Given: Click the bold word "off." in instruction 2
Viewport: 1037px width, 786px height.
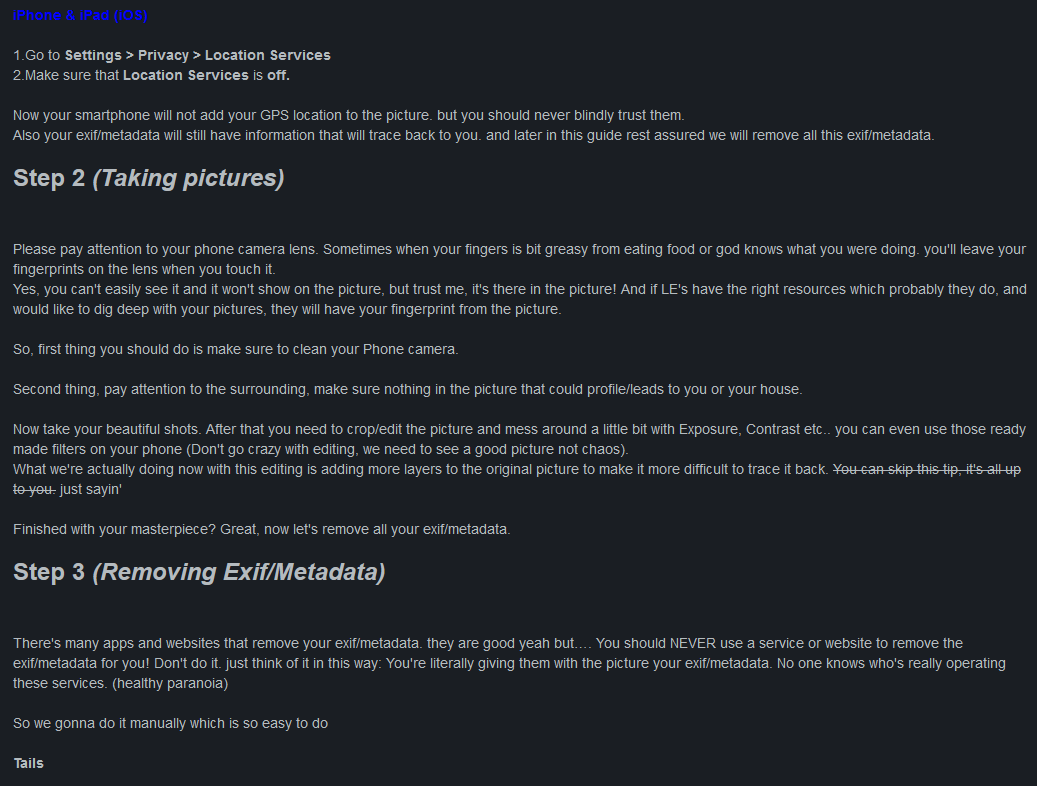Looking at the screenshot, I should point(278,75).
